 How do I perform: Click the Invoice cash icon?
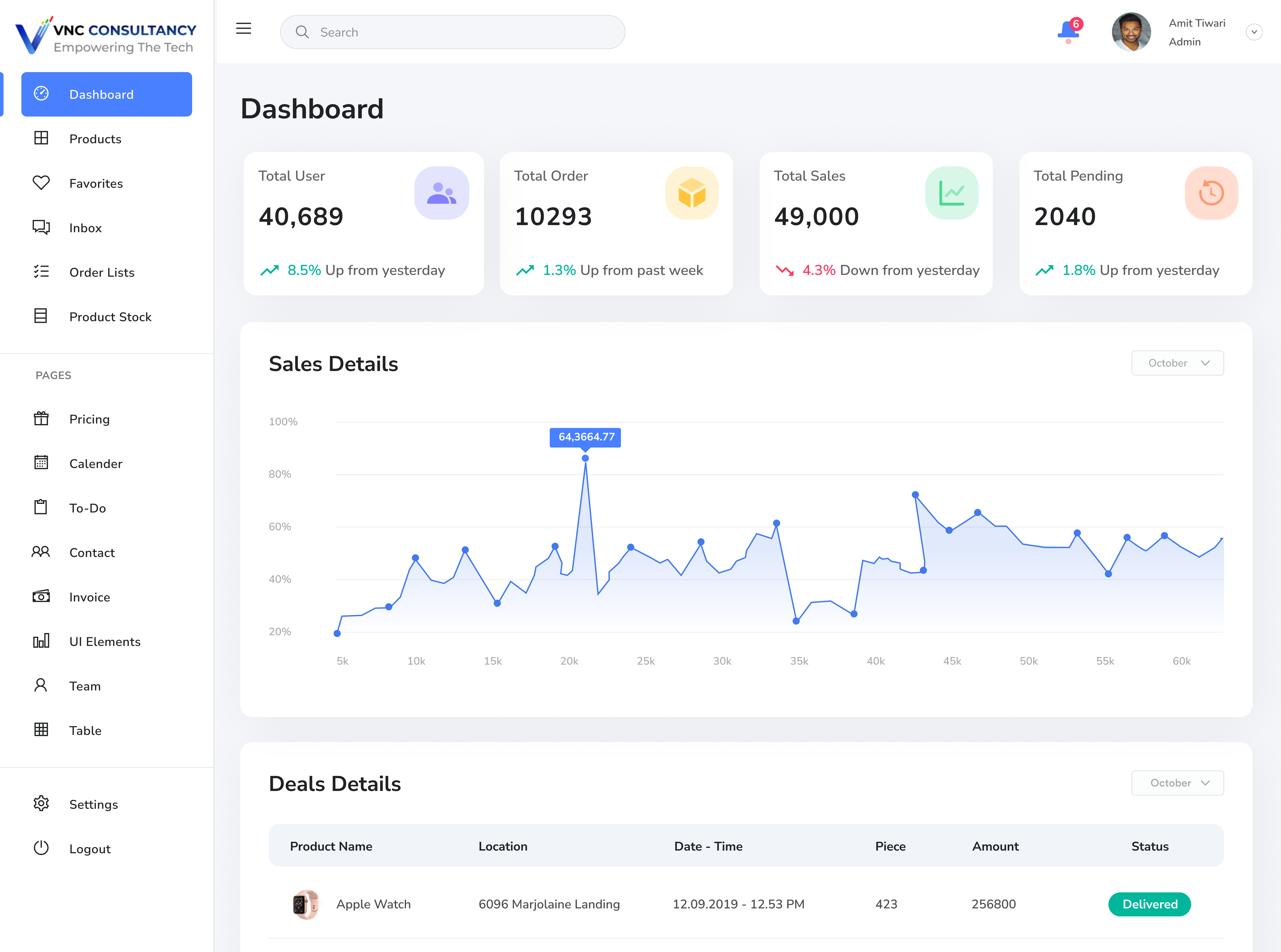[x=41, y=596]
